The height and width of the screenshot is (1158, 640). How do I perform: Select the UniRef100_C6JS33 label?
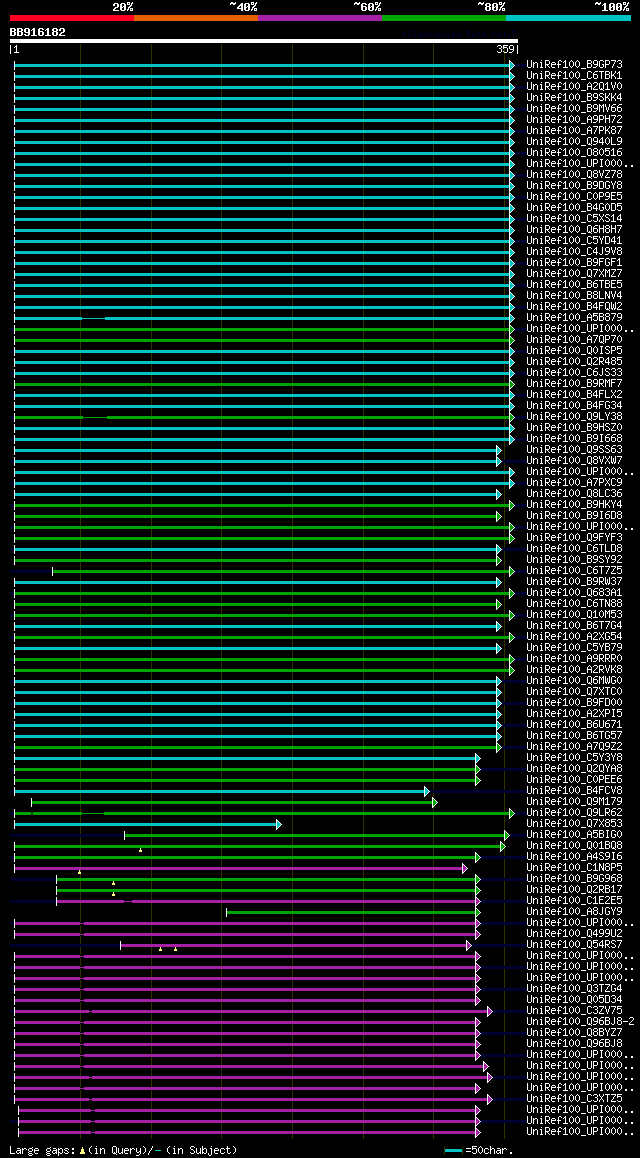click(x=574, y=372)
